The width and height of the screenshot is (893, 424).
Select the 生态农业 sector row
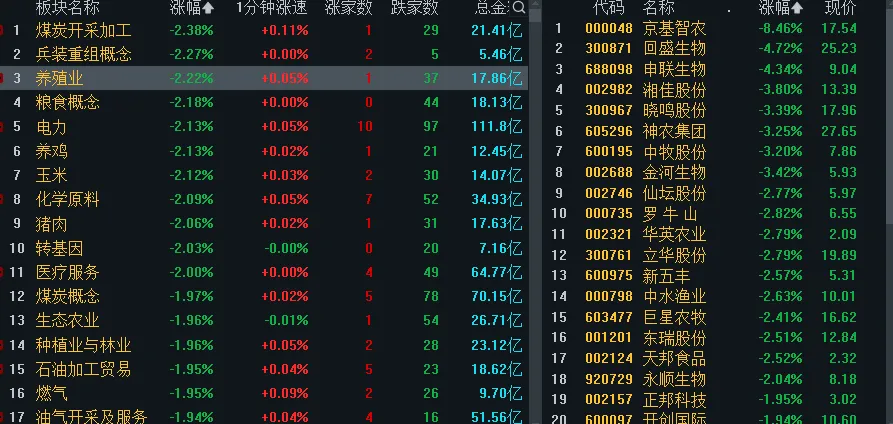264,320
